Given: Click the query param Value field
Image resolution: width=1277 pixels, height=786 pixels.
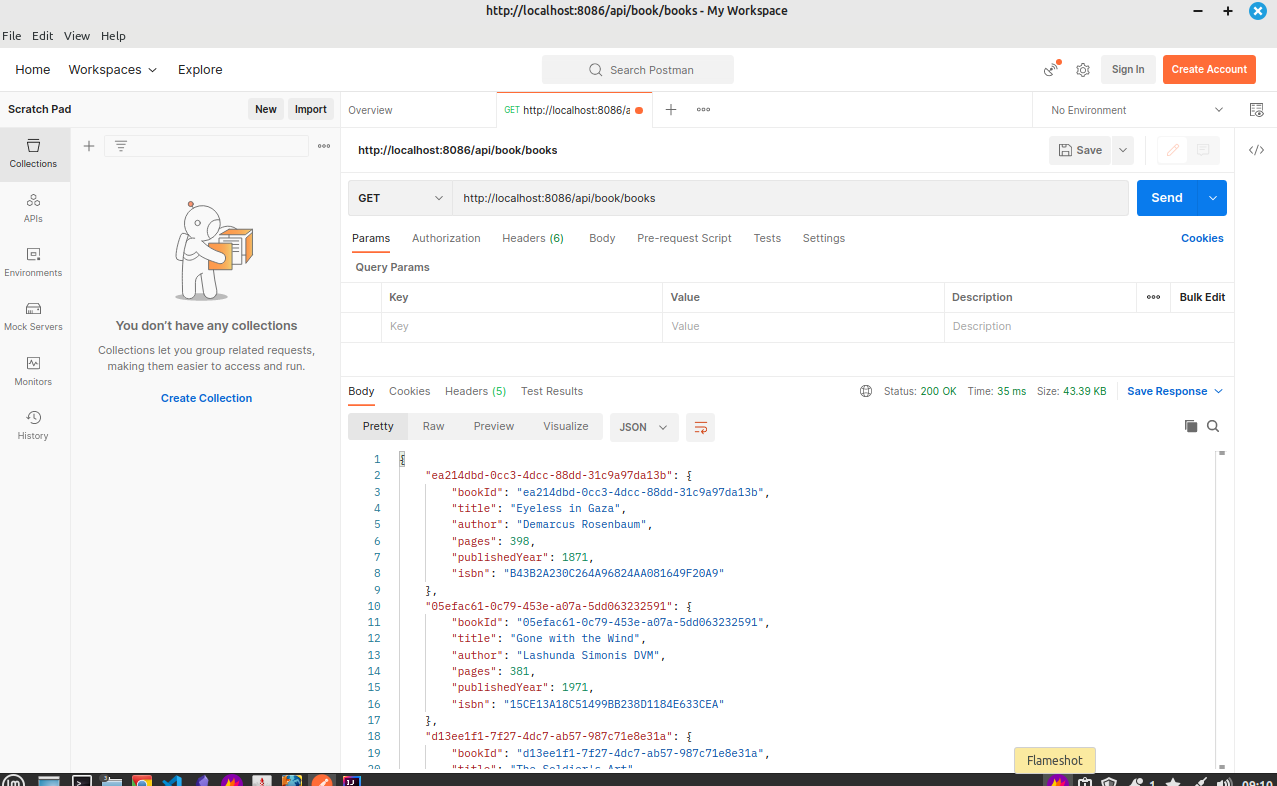Looking at the screenshot, I should (x=804, y=326).
